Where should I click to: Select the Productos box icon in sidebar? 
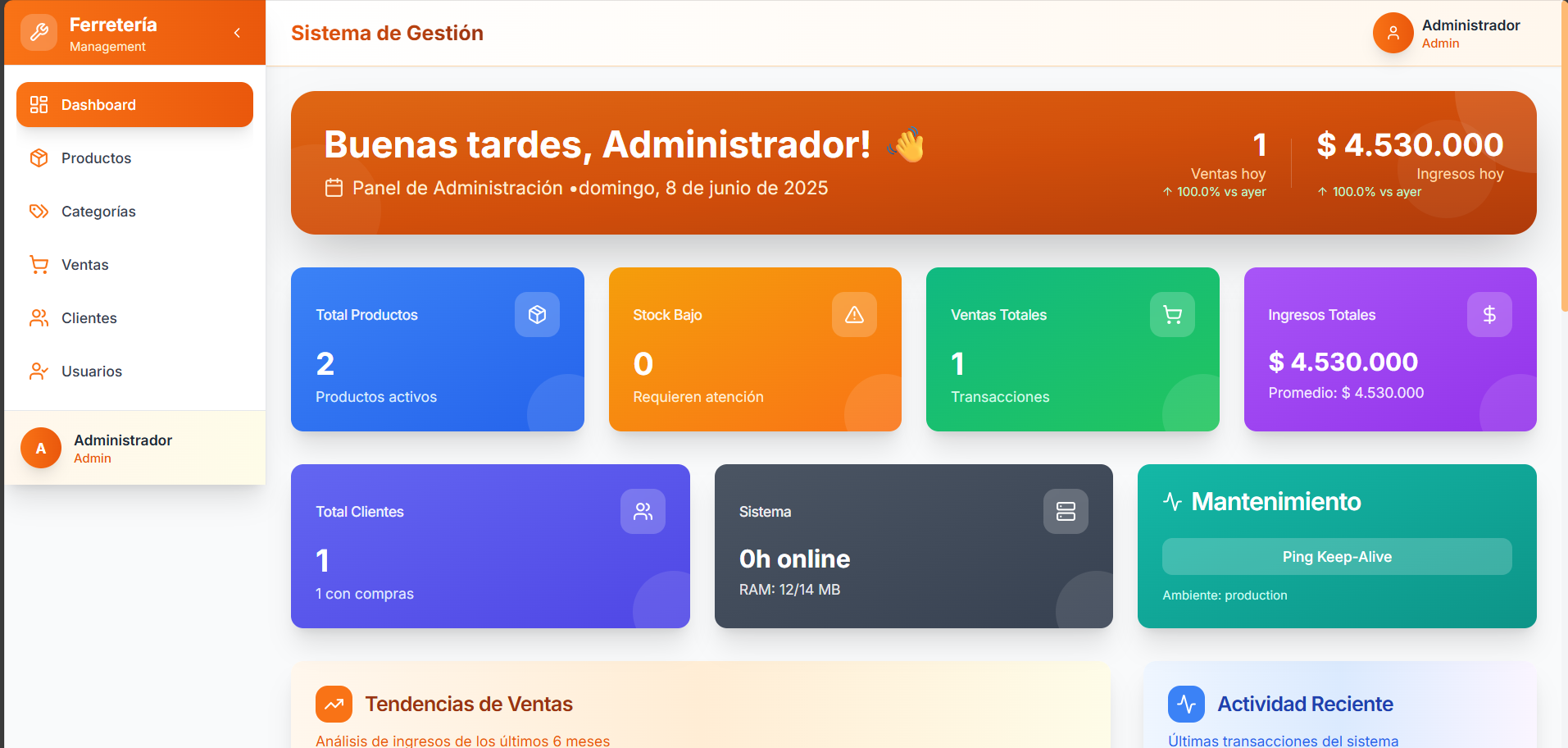tap(39, 157)
